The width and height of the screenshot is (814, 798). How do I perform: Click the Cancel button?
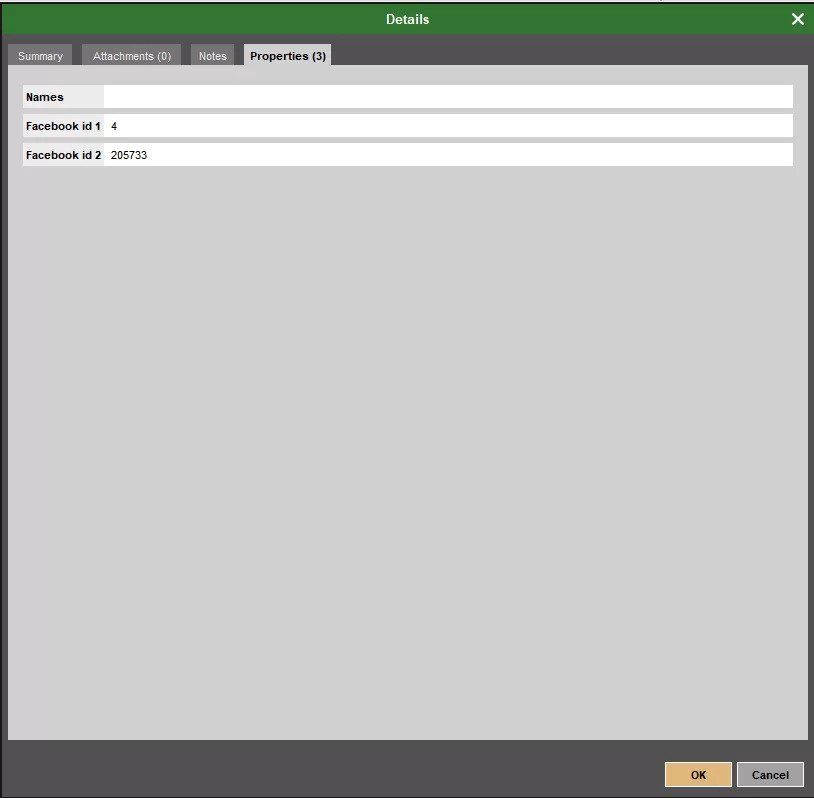coord(770,775)
